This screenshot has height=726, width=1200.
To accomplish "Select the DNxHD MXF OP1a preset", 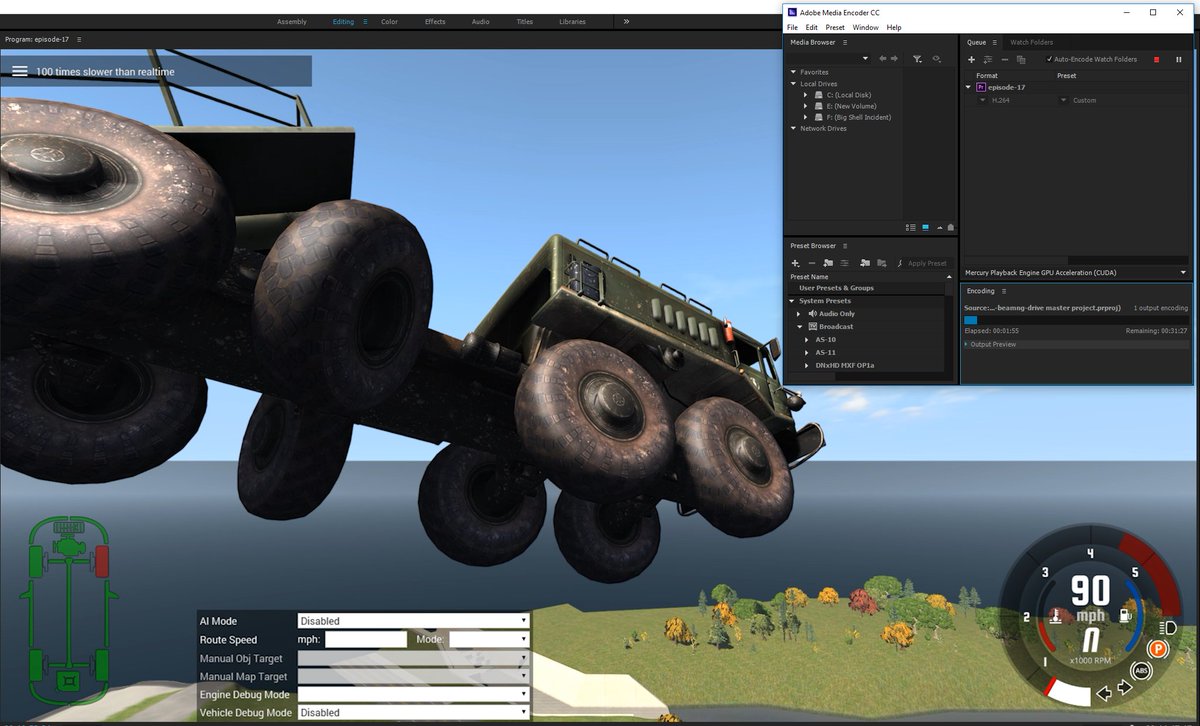I will pyautogui.click(x=844, y=365).
